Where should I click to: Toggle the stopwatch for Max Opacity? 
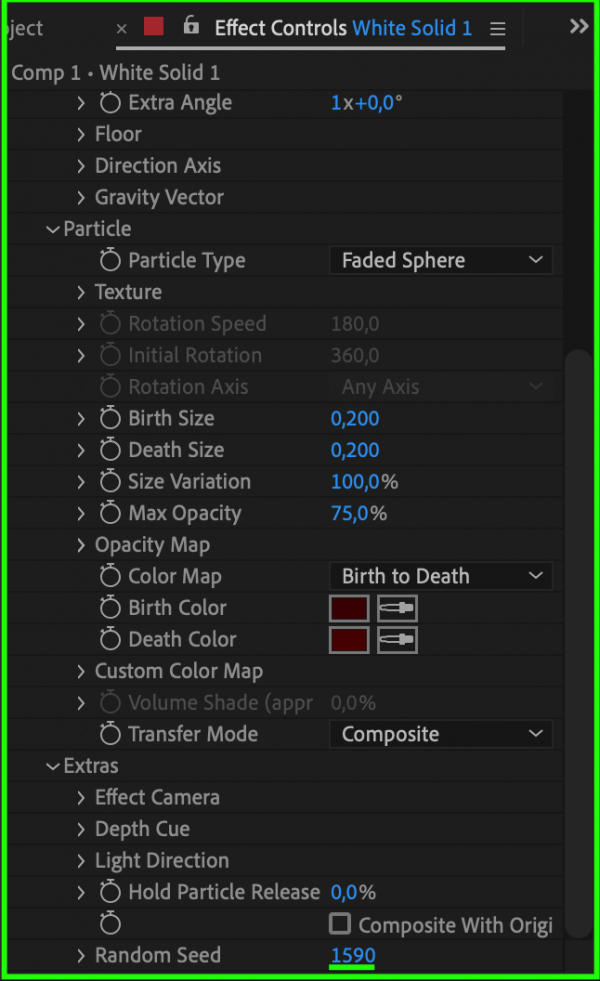coord(110,513)
